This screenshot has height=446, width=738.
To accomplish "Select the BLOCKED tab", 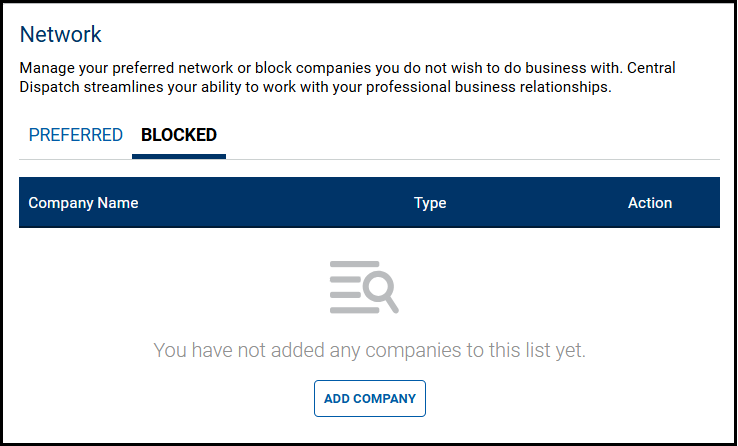I will coord(179,135).
